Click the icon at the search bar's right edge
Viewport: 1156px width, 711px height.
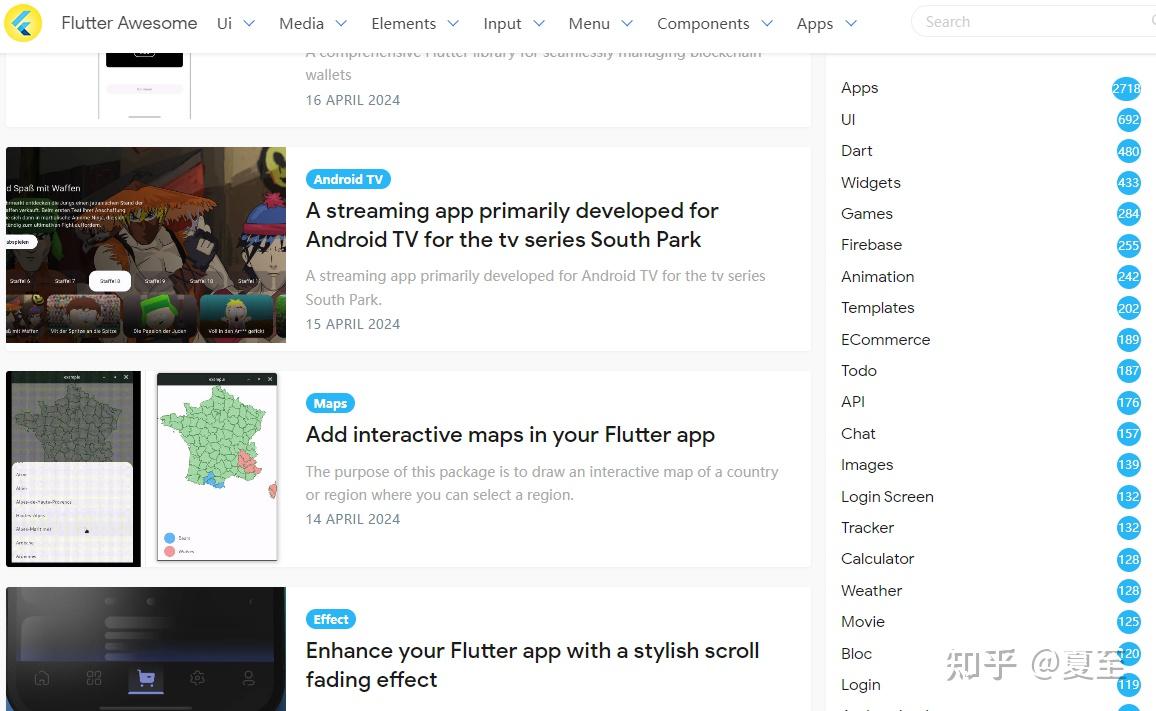point(1150,21)
